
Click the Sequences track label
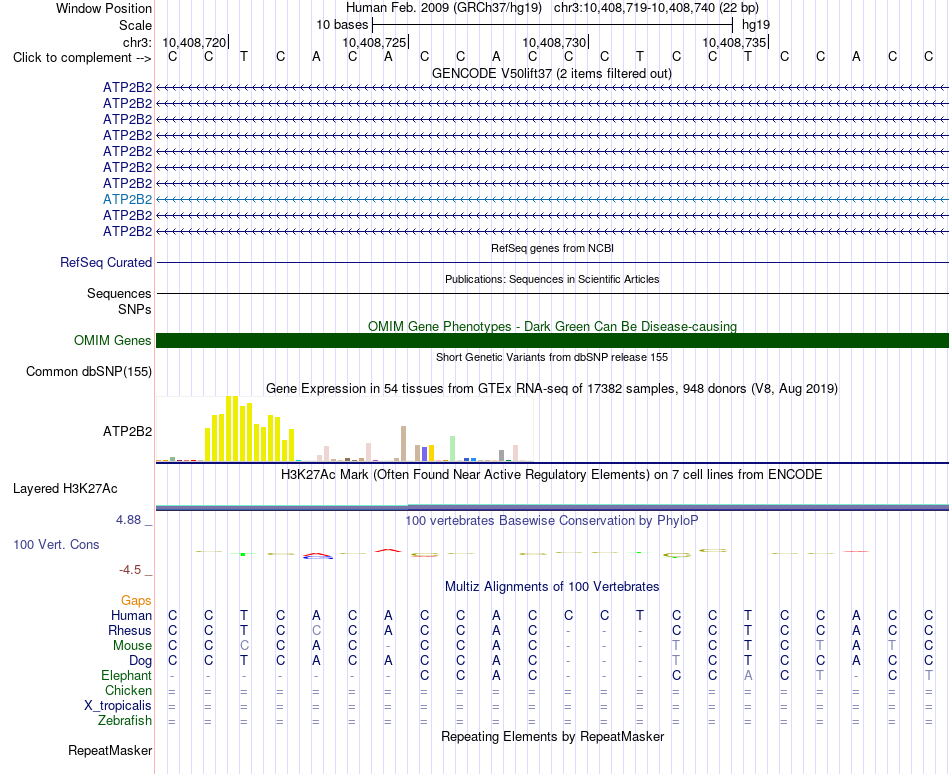[x=119, y=293]
